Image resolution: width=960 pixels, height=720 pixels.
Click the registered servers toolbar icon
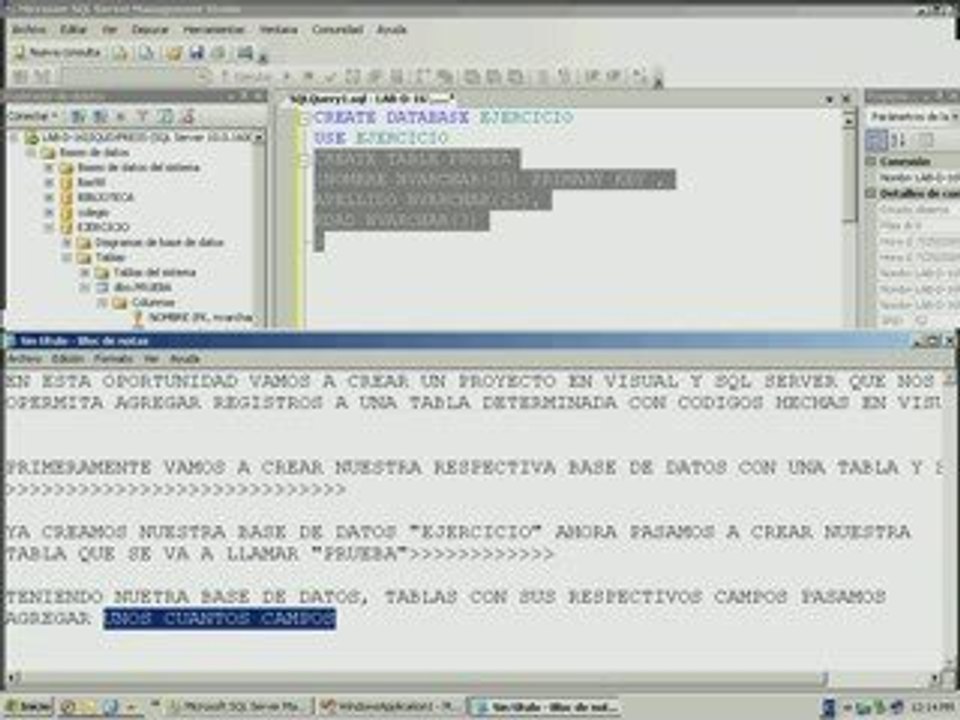(x=246, y=53)
